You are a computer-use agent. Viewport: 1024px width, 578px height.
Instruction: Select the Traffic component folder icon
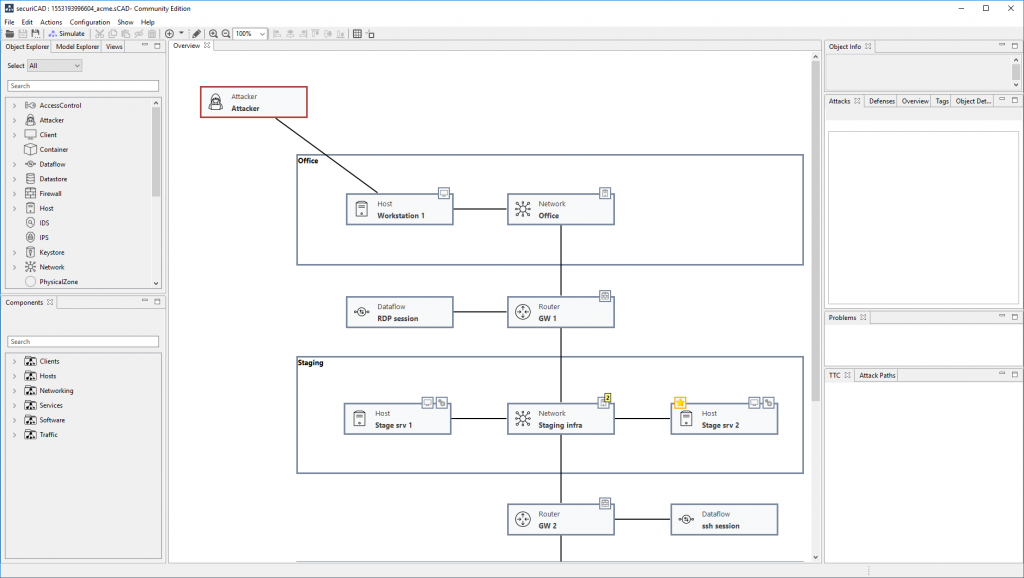click(x=30, y=435)
